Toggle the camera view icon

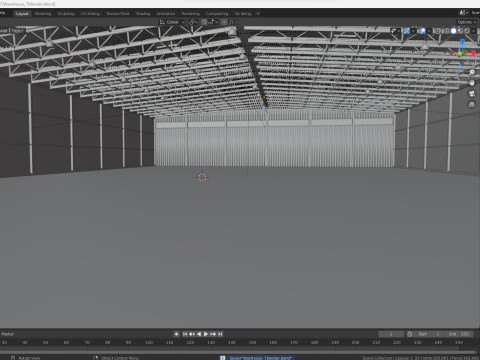tap(472, 94)
